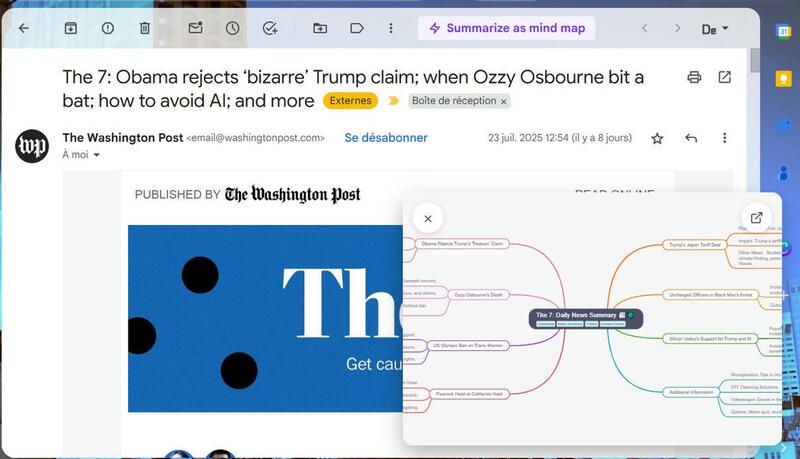Select the Ozzy Osbourne's Death node
This screenshot has width=800, height=459.
click(x=478, y=295)
